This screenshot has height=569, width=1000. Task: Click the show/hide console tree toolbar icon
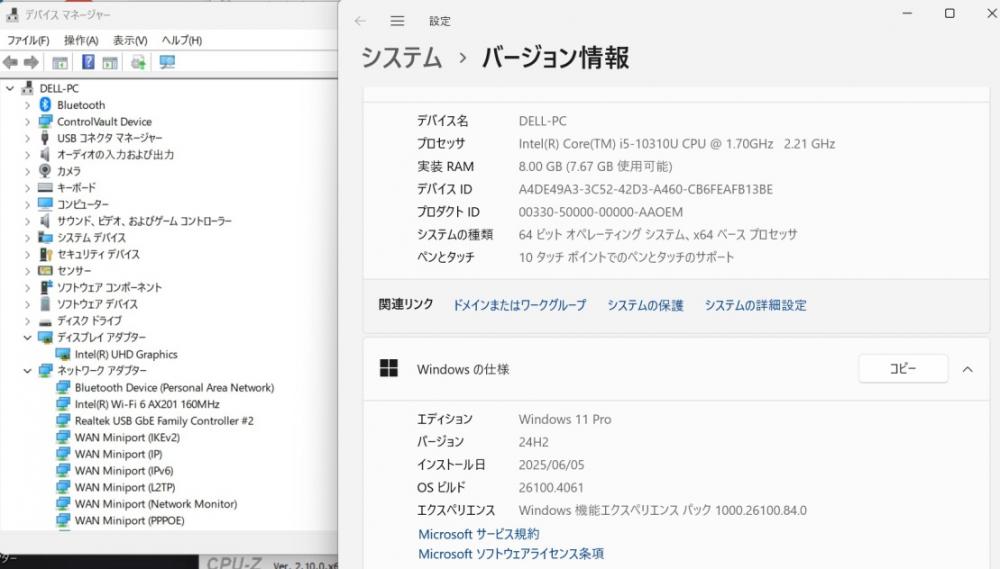coord(60,63)
